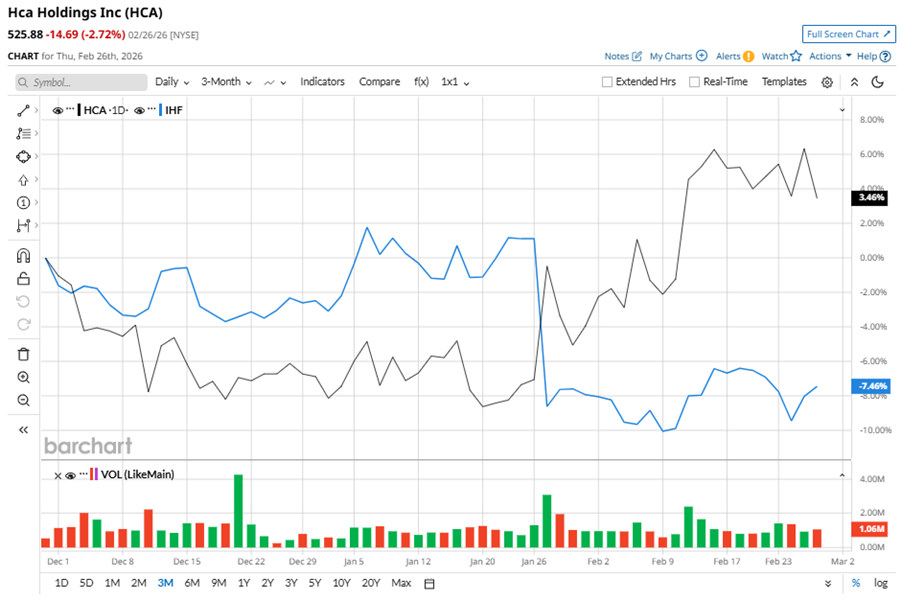This screenshot has height=600, width=902.
Task: Select the Fibonacci/list annotation tool
Action: click(x=23, y=133)
